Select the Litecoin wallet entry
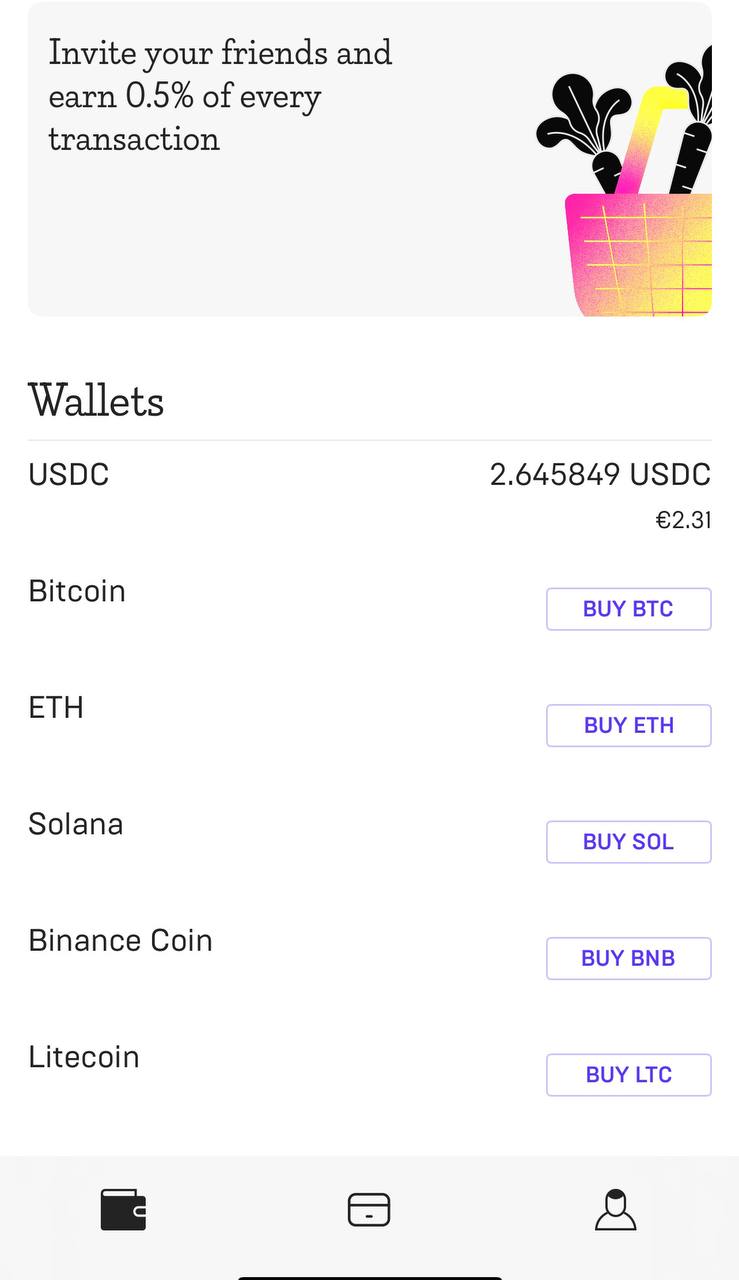The height and width of the screenshot is (1280, 739). point(84,1057)
